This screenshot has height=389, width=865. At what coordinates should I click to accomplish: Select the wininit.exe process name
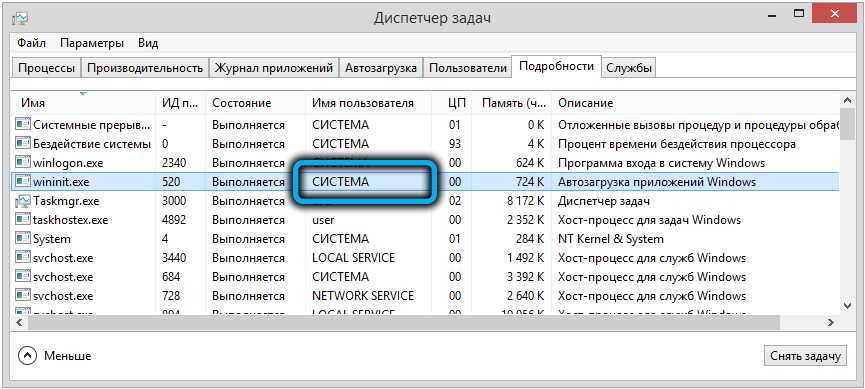(x=61, y=182)
